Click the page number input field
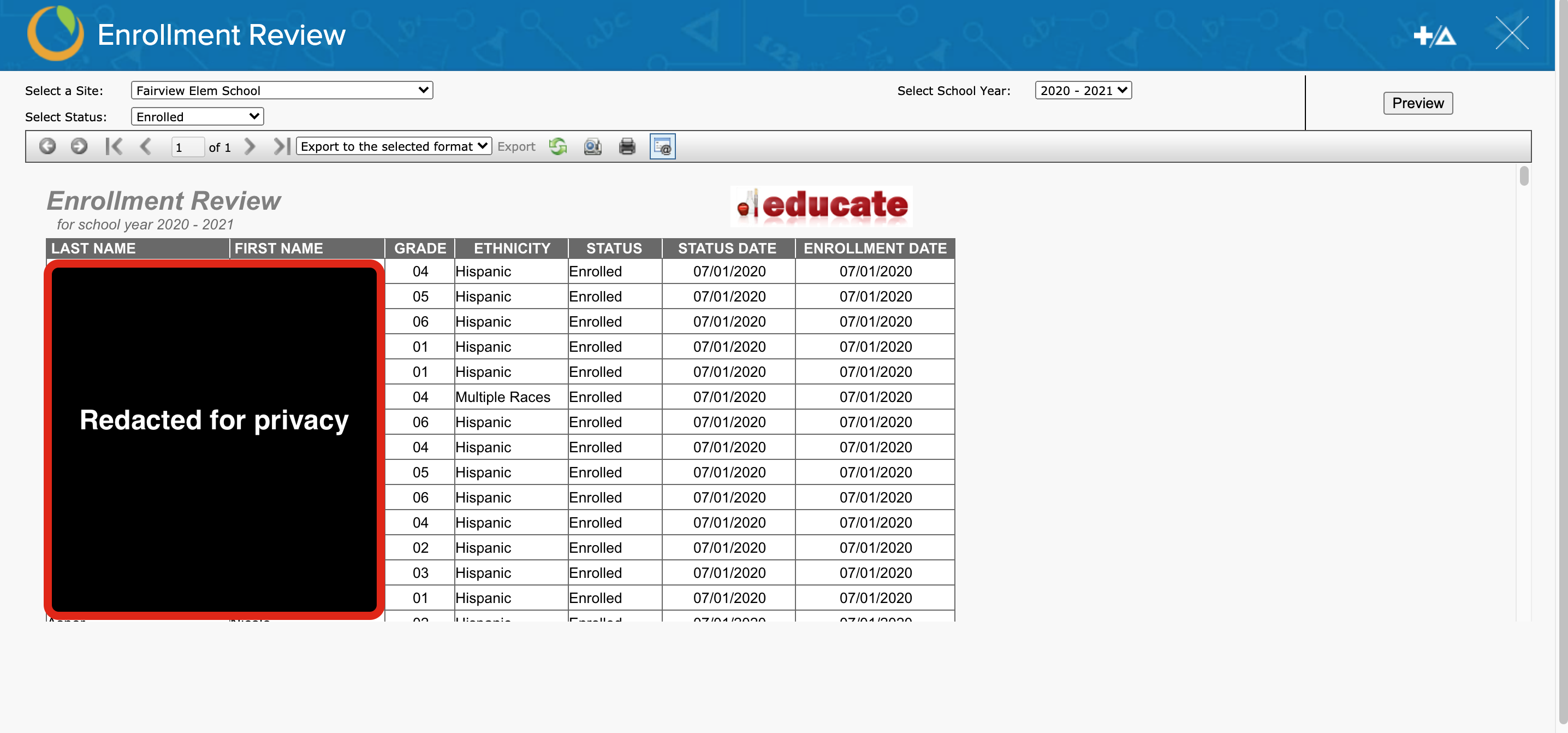The height and width of the screenshot is (733, 1568). 187,147
